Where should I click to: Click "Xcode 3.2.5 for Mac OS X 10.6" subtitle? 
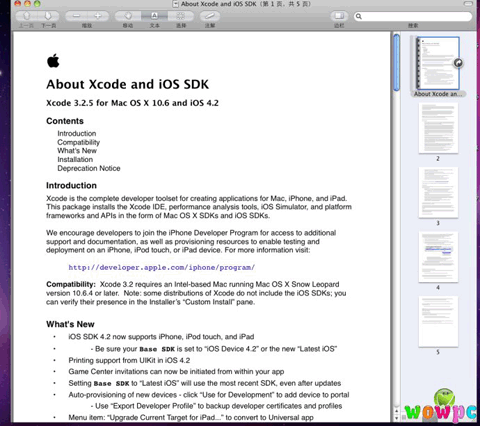click(x=132, y=103)
